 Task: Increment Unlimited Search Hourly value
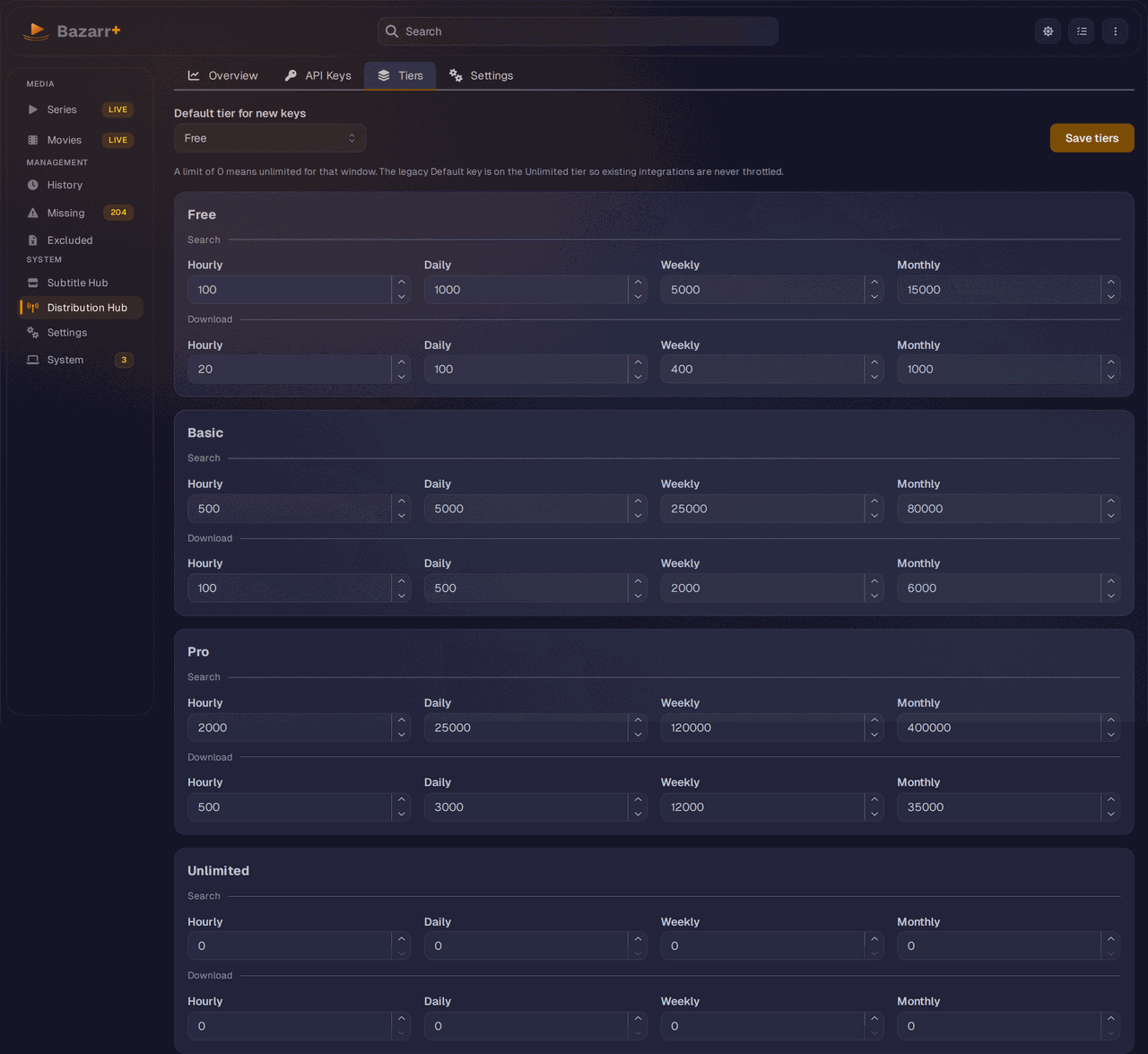(402, 939)
